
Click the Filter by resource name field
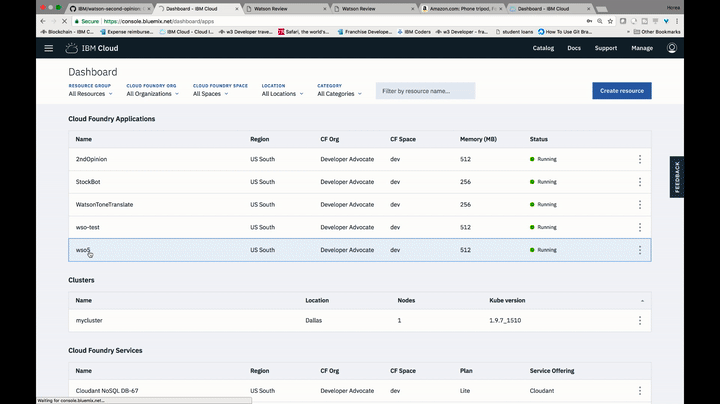pyautogui.click(x=425, y=91)
